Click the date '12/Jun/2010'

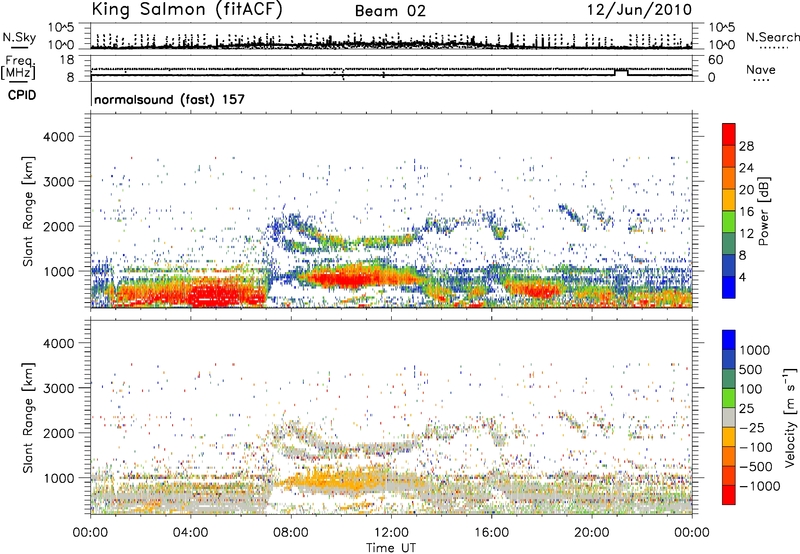tap(639, 10)
